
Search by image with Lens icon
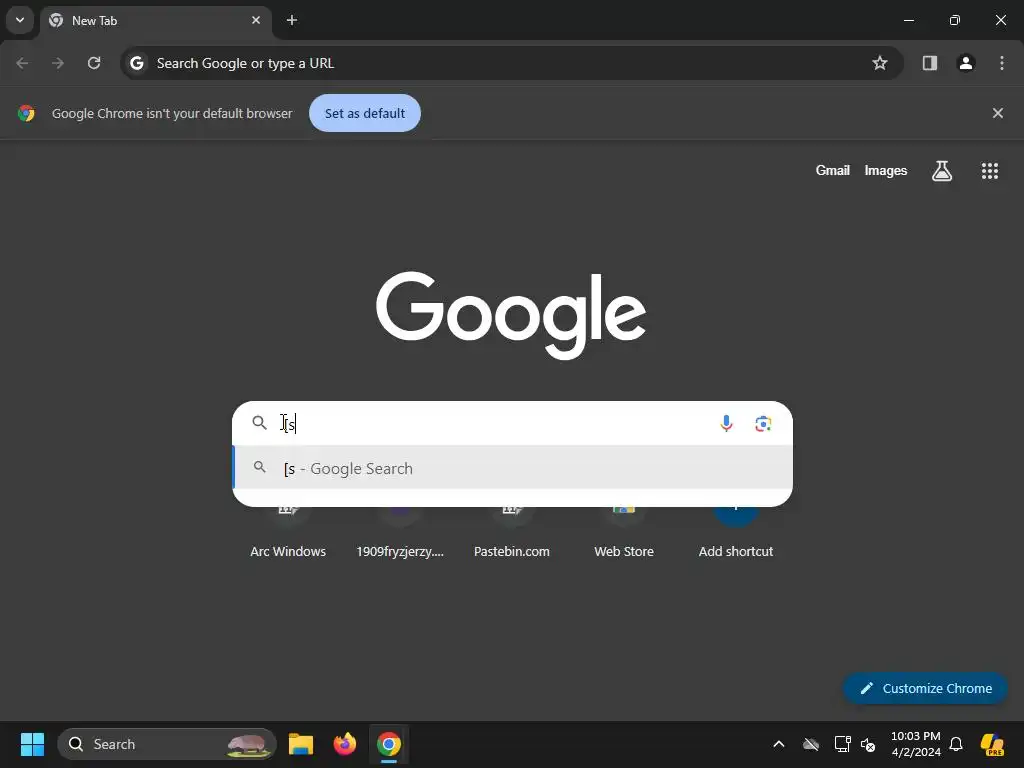pyautogui.click(x=763, y=423)
